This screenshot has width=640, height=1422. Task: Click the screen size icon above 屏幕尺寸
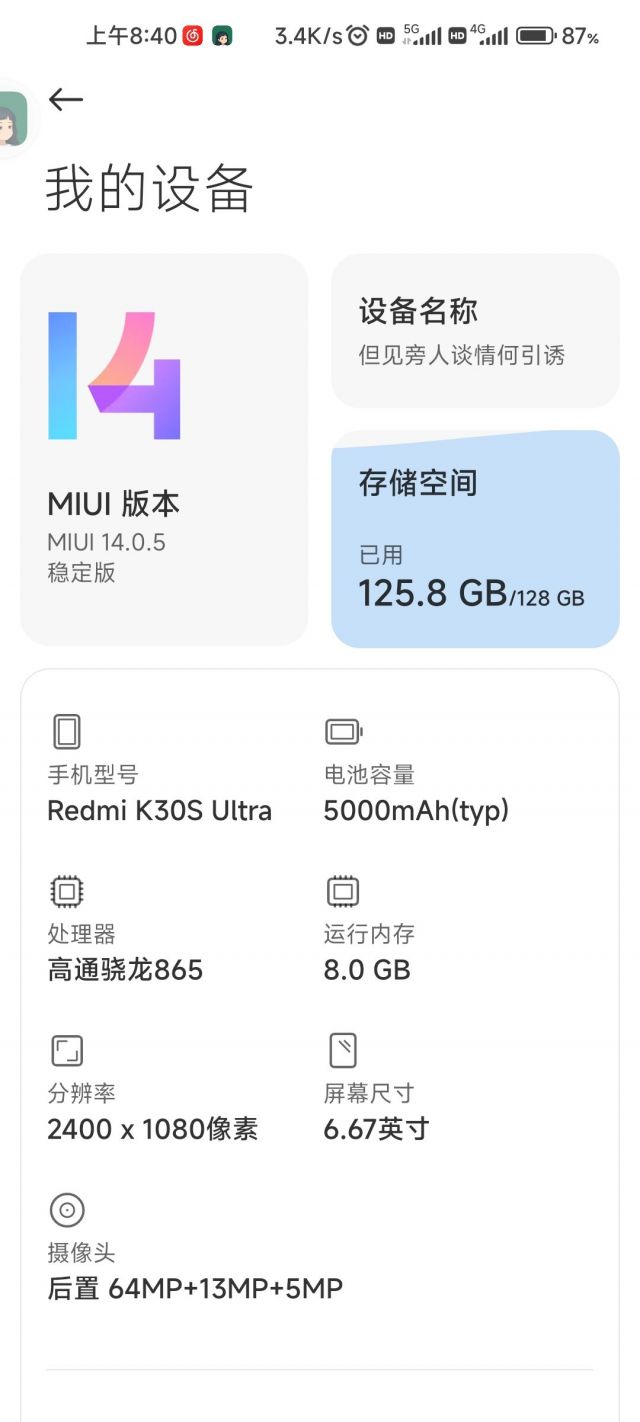[341, 1050]
